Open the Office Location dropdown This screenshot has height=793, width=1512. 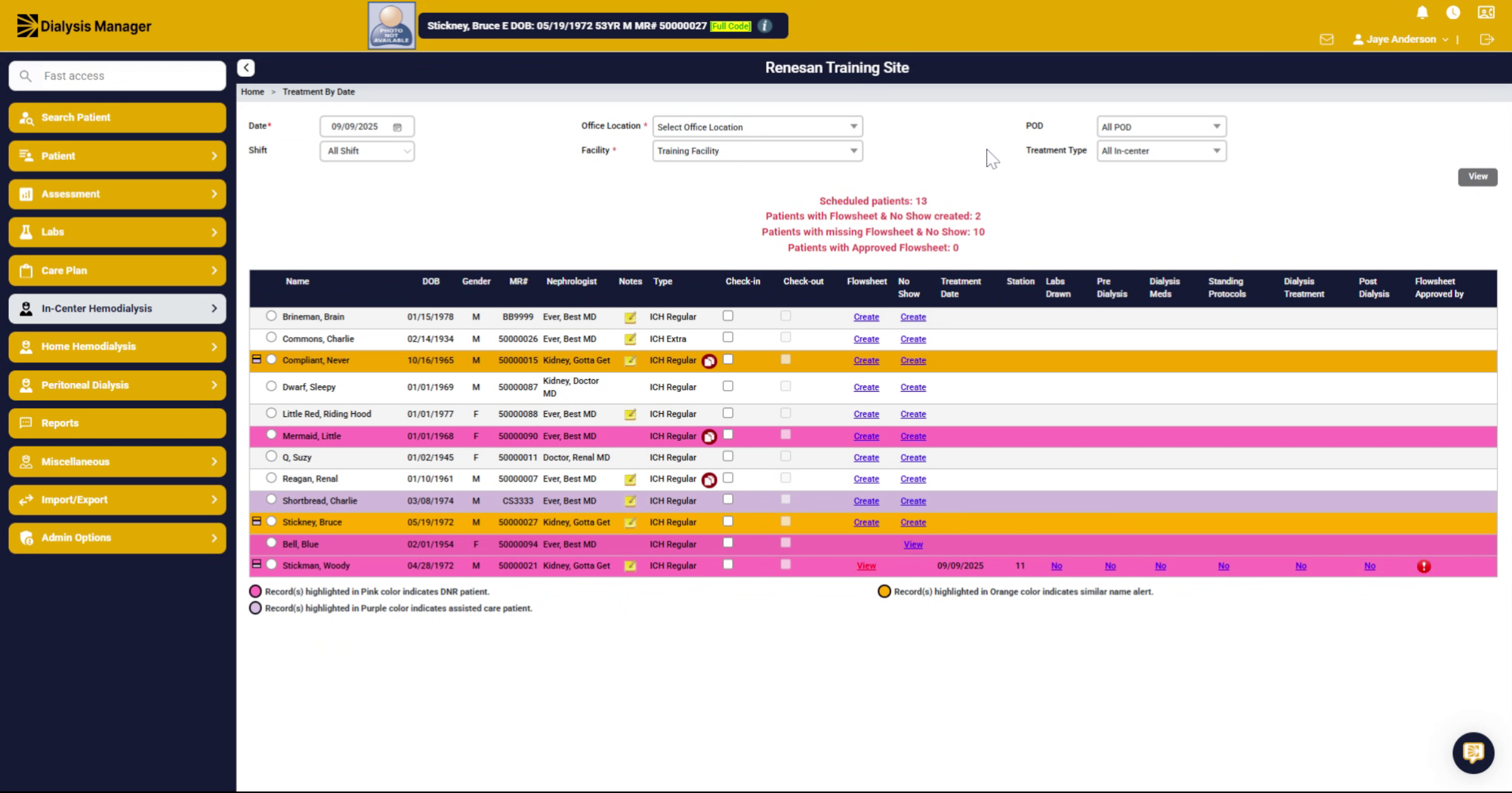click(757, 127)
